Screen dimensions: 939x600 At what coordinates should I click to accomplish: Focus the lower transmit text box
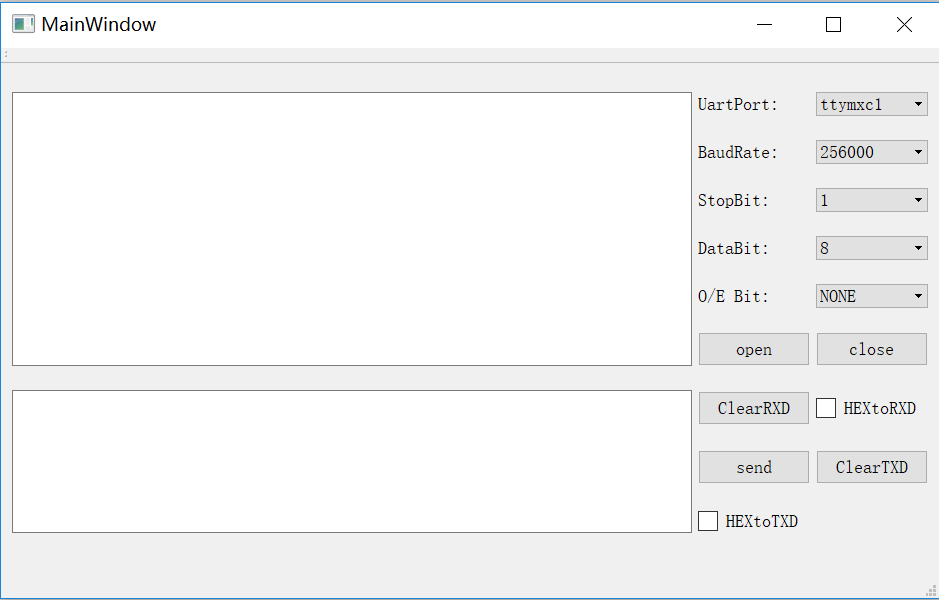point(351,461)
